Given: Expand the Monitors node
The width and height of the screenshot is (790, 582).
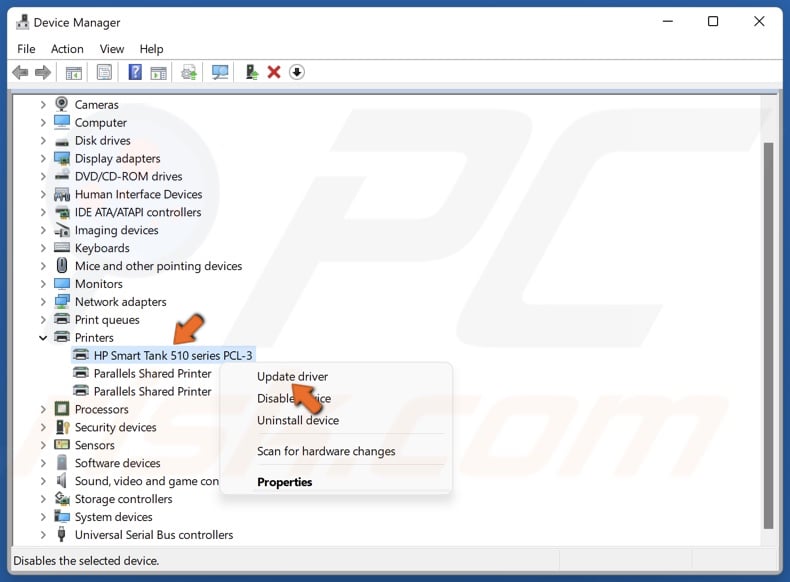Looking at the screenshot, I should 43,284.
